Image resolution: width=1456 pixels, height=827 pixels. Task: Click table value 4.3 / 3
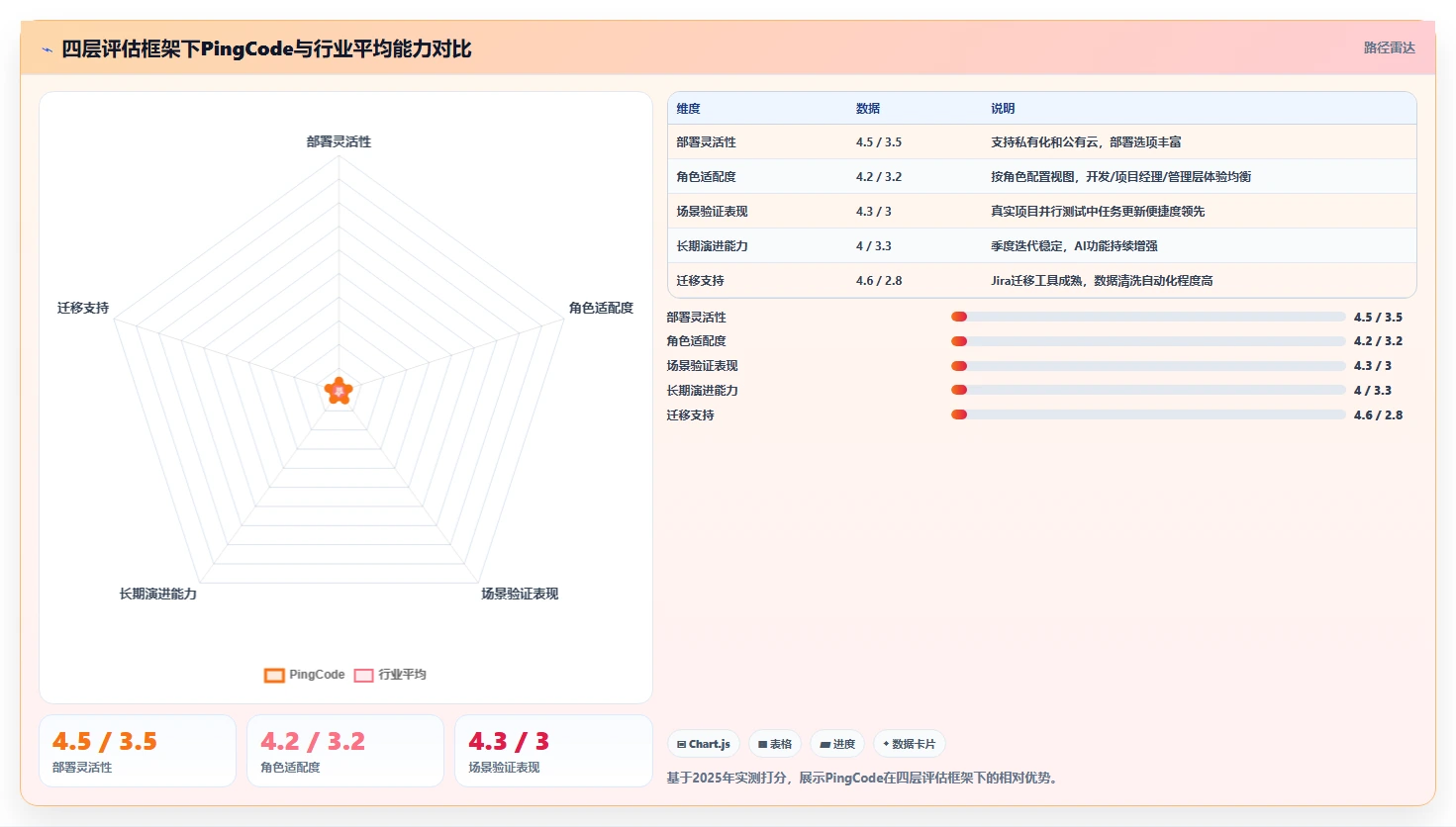point(874,212)
